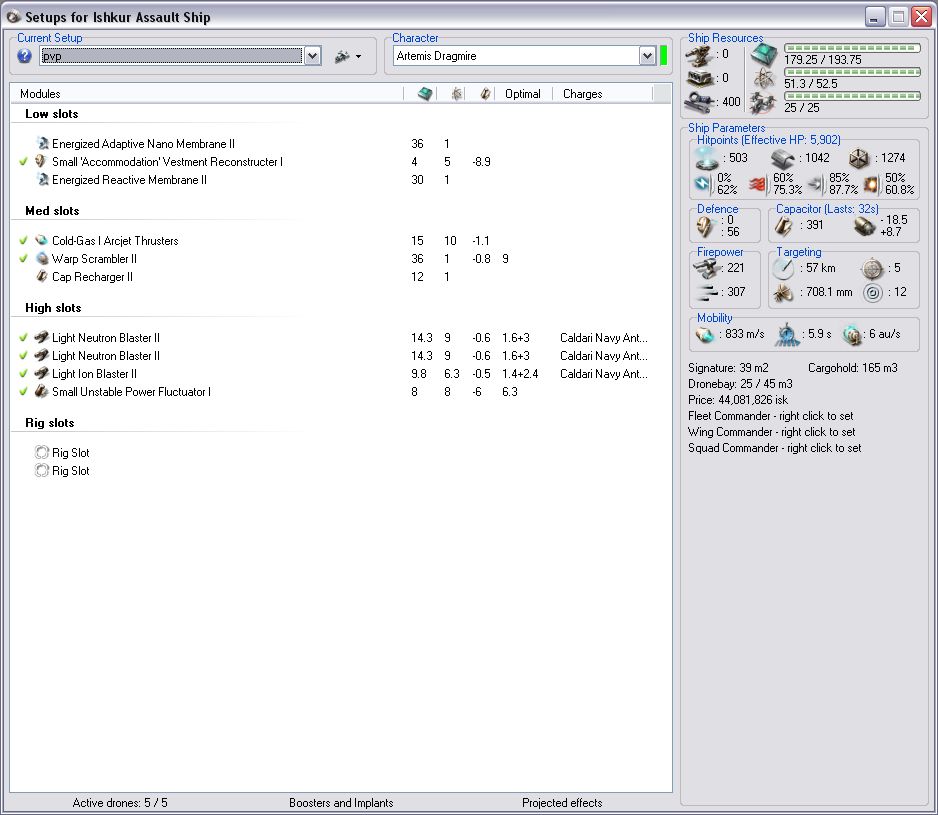Click the Energized Reactive Membrane II module icon

(42, 180)
